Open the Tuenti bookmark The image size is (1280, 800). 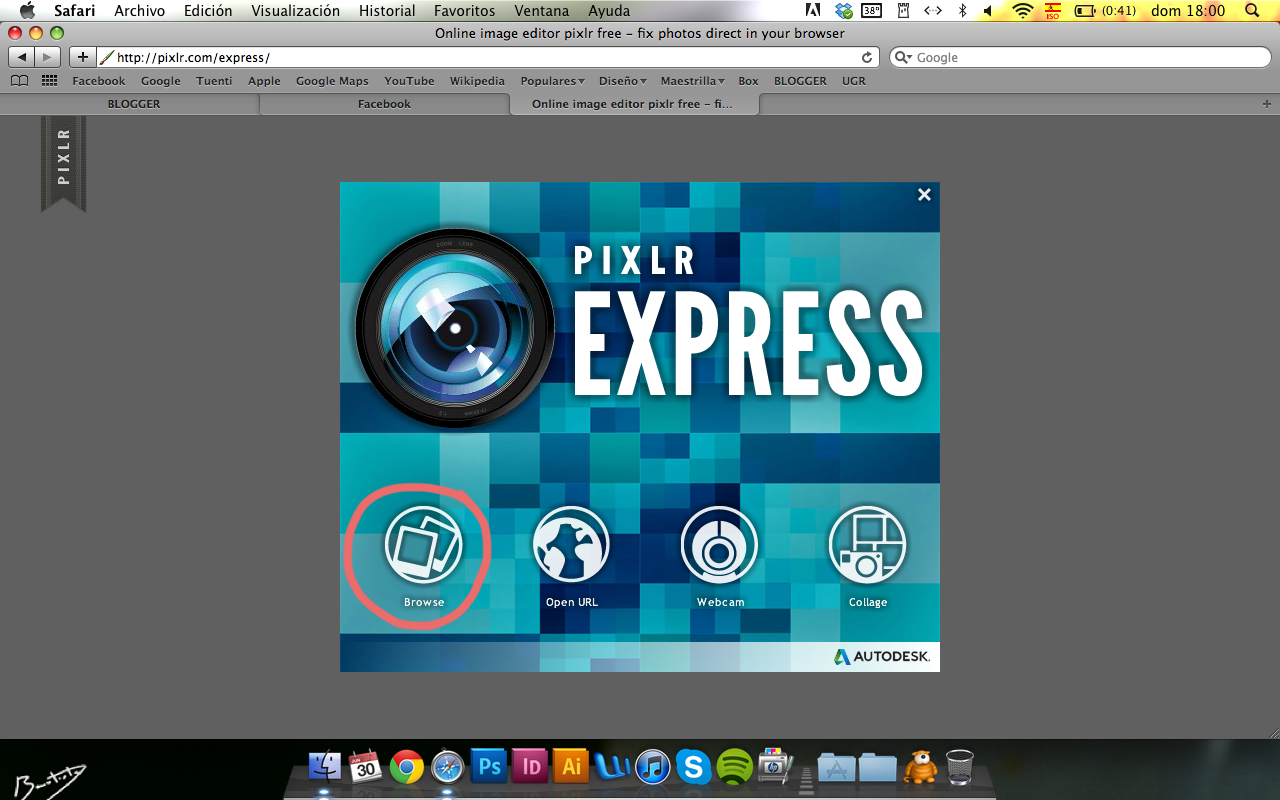(214, 81)
